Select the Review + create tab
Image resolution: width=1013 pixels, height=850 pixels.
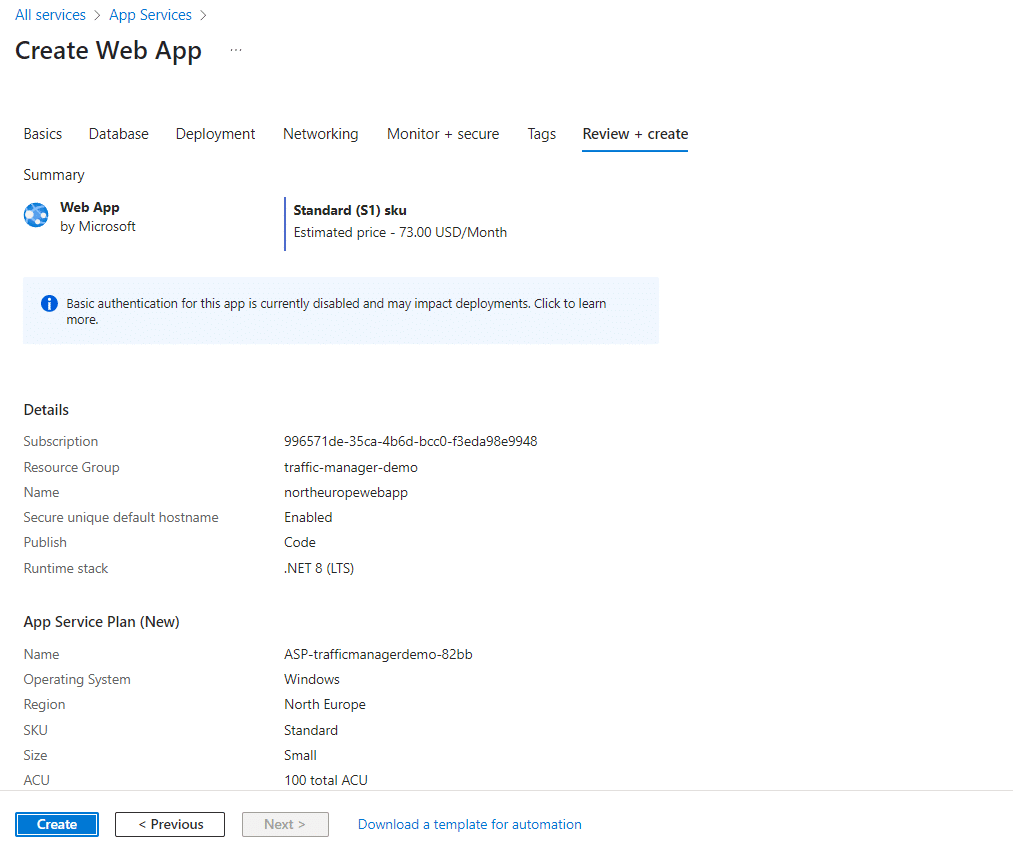635,134
